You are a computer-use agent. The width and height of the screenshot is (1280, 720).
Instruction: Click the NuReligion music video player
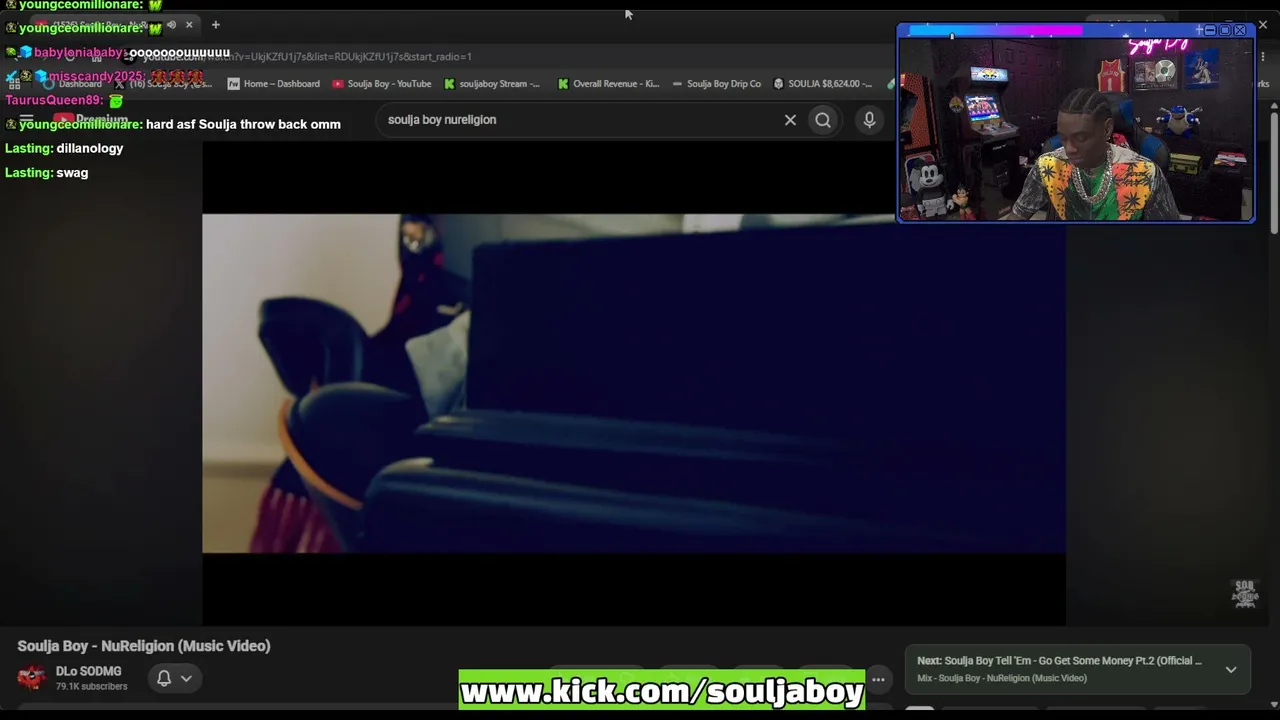pyautogui.click(x=633, y=383)
